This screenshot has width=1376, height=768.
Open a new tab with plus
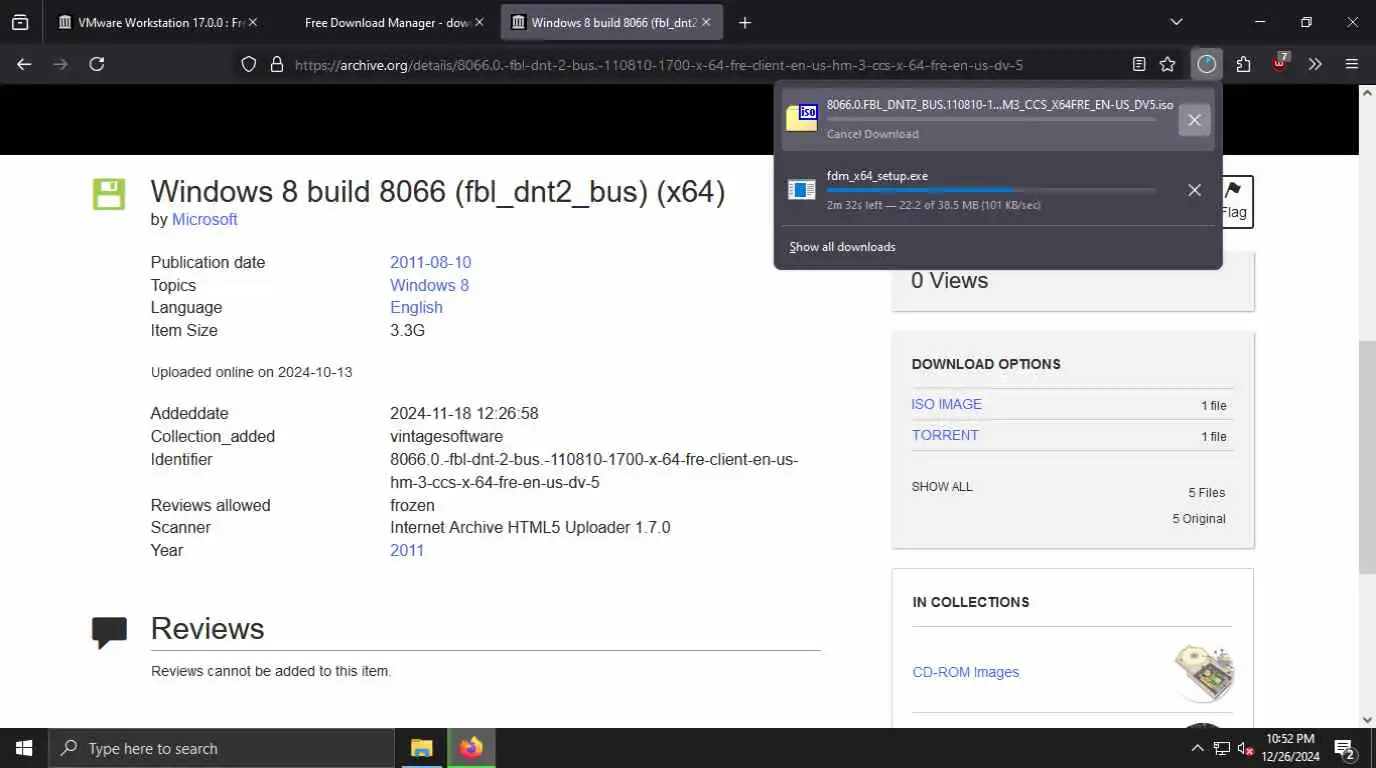tap(744, 22)
